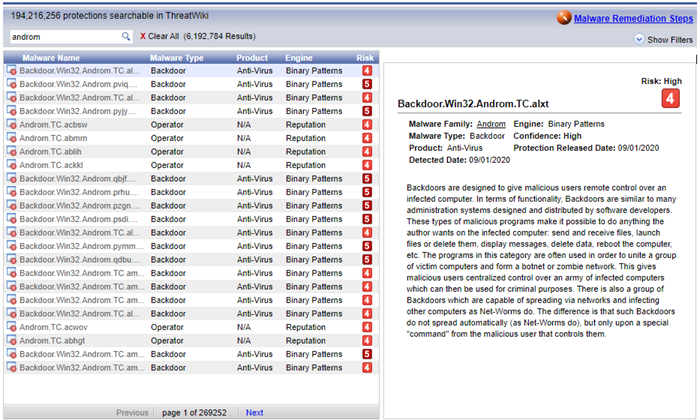The width and height of the screenshot is (700, 420).
Task: Click the Malware Remediation Steps icon
Action: pos(566,17)
